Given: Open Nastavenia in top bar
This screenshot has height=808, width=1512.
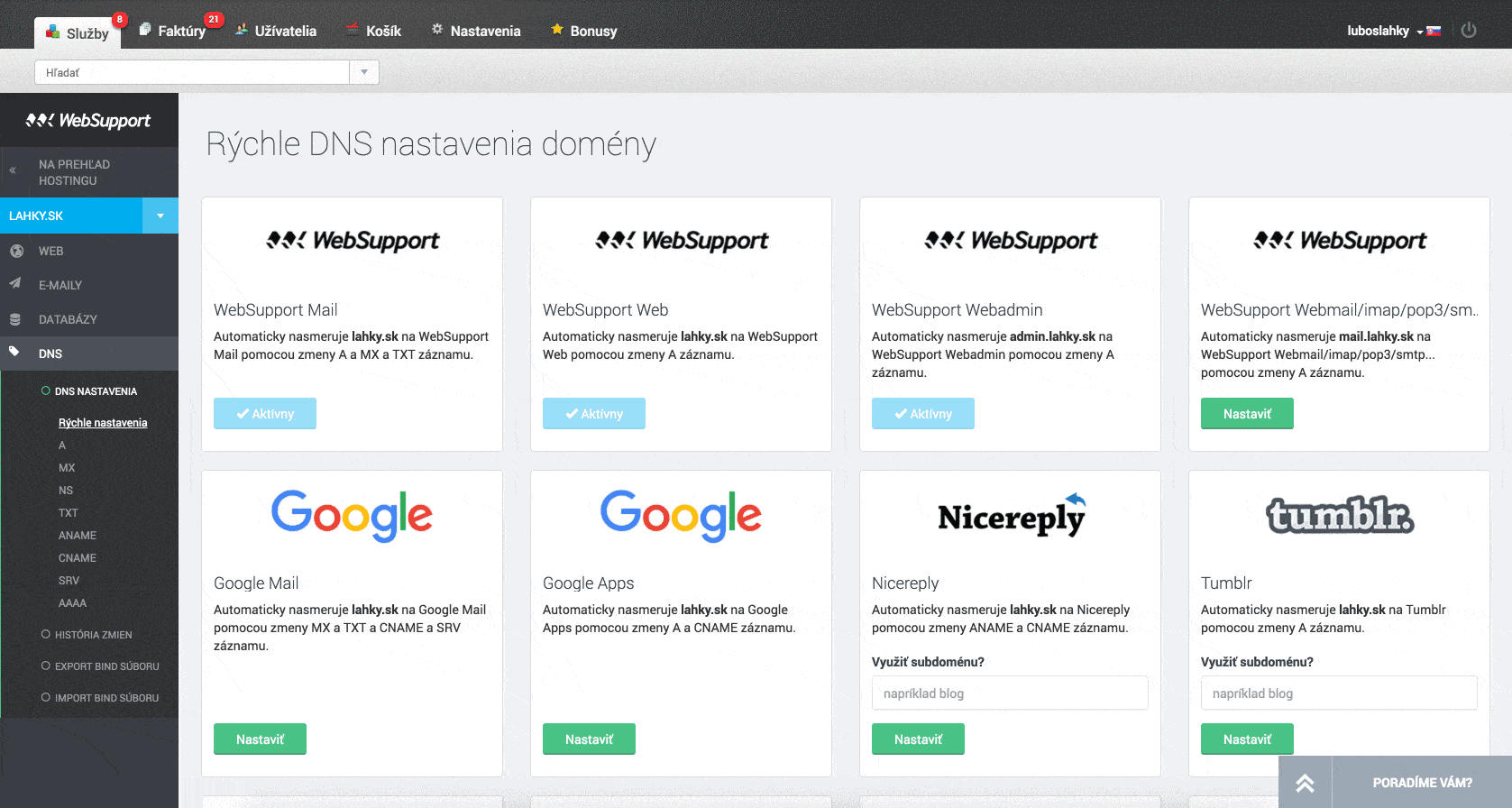Looking at the screenshot, I should click(x=476, y=31).
